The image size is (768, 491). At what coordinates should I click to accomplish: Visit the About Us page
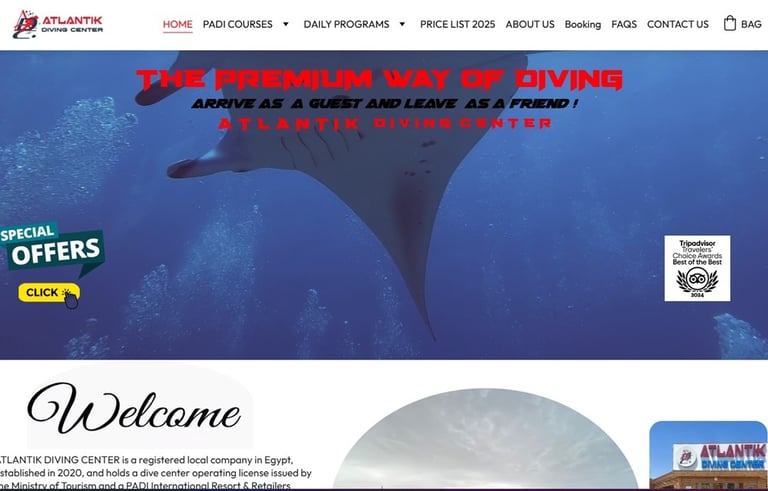pyautogui.click(x=530, y=24)
